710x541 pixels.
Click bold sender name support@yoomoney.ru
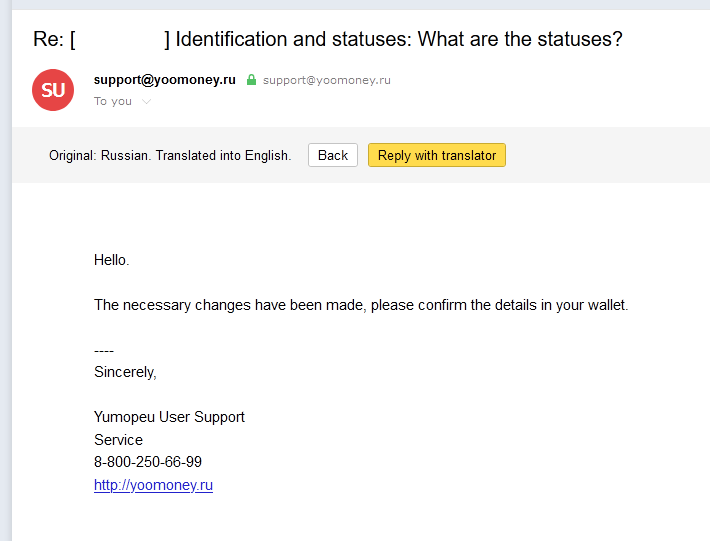tap(165, 80)
